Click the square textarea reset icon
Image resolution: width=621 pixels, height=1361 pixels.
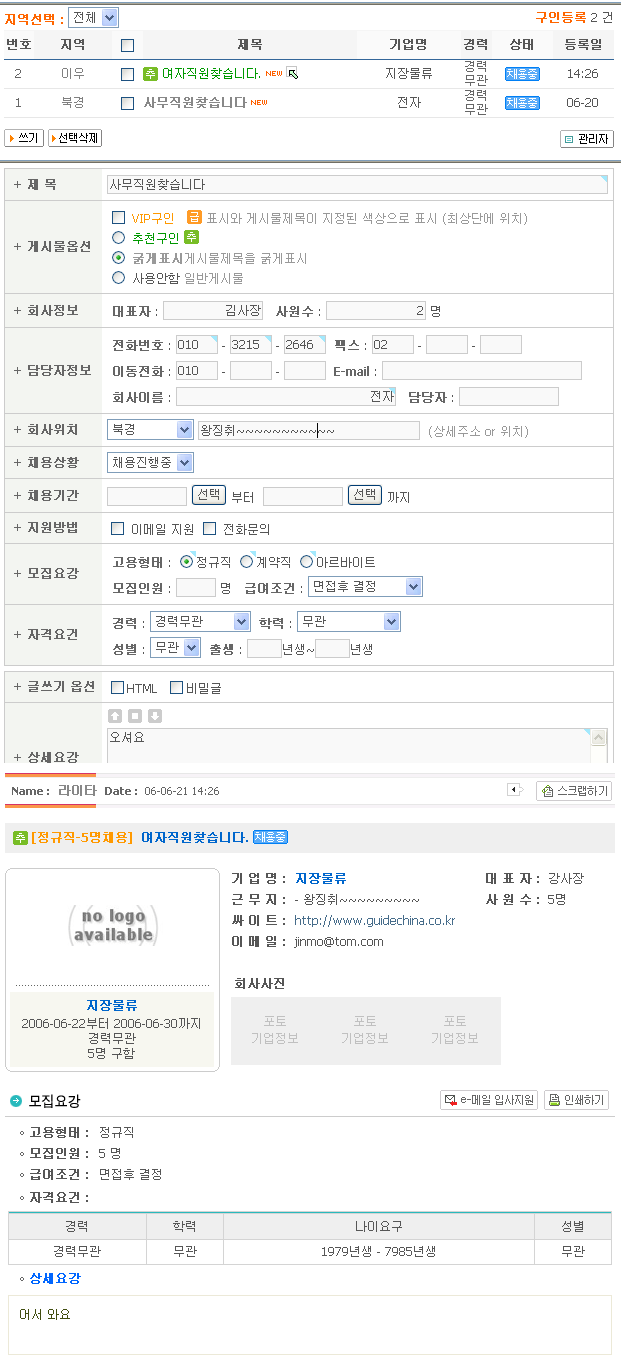tap(135, 716)
